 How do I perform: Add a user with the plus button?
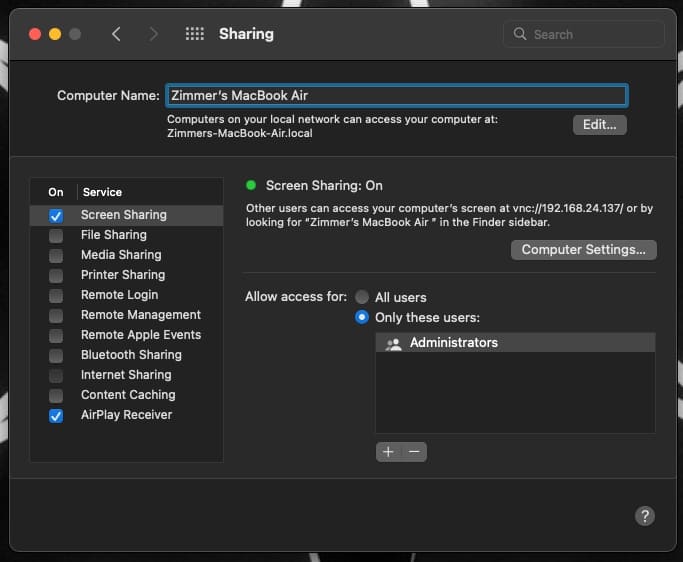click(389, 452)
